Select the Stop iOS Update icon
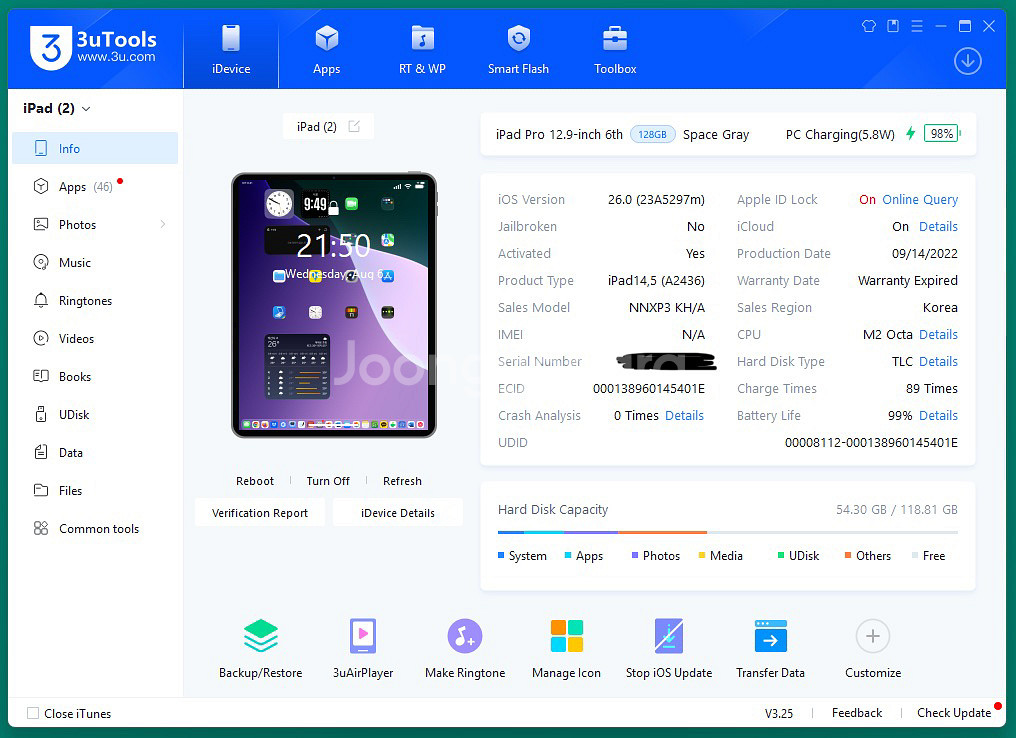 668,637
